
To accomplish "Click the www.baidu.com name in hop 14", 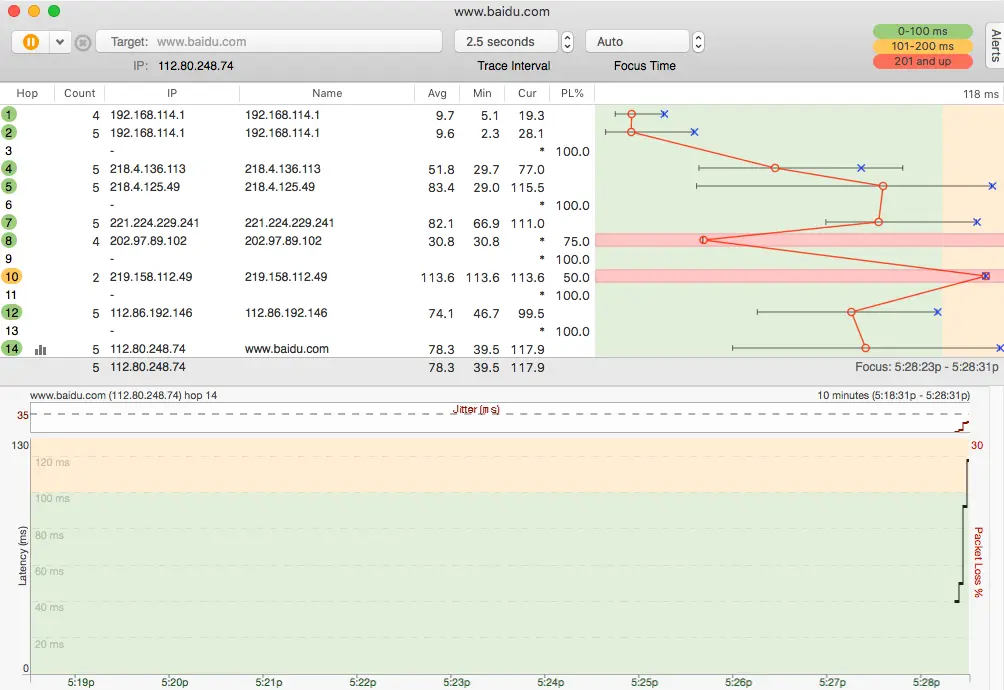I will [x=287, y=349].
